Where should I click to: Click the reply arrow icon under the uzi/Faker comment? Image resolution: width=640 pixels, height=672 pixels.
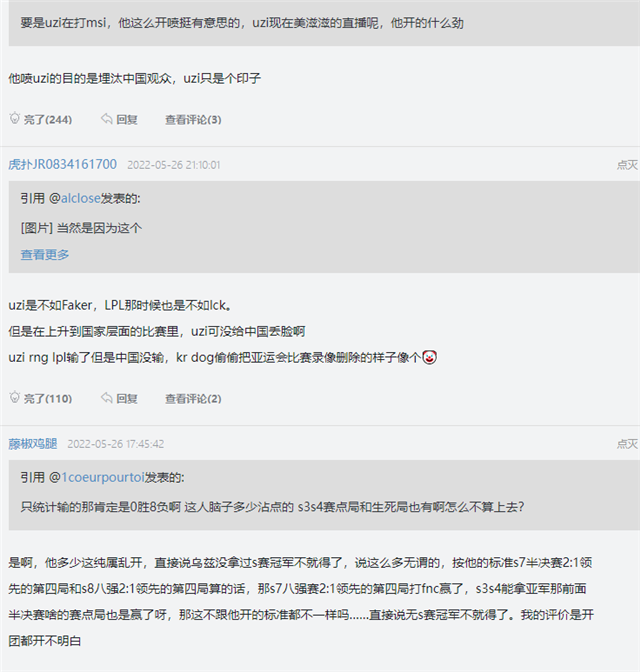106,398
